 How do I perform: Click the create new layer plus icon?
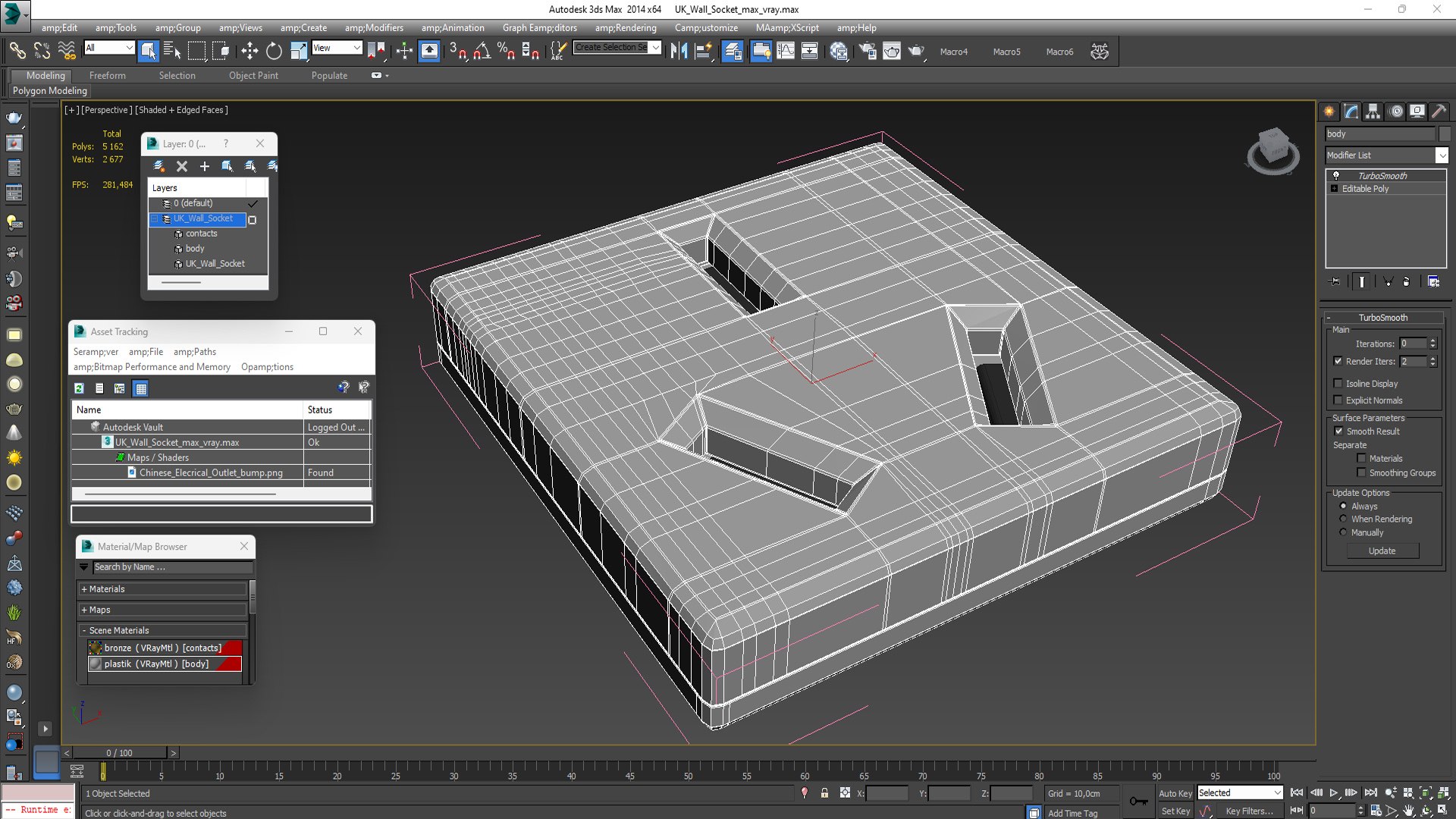(x=205, y=166)
